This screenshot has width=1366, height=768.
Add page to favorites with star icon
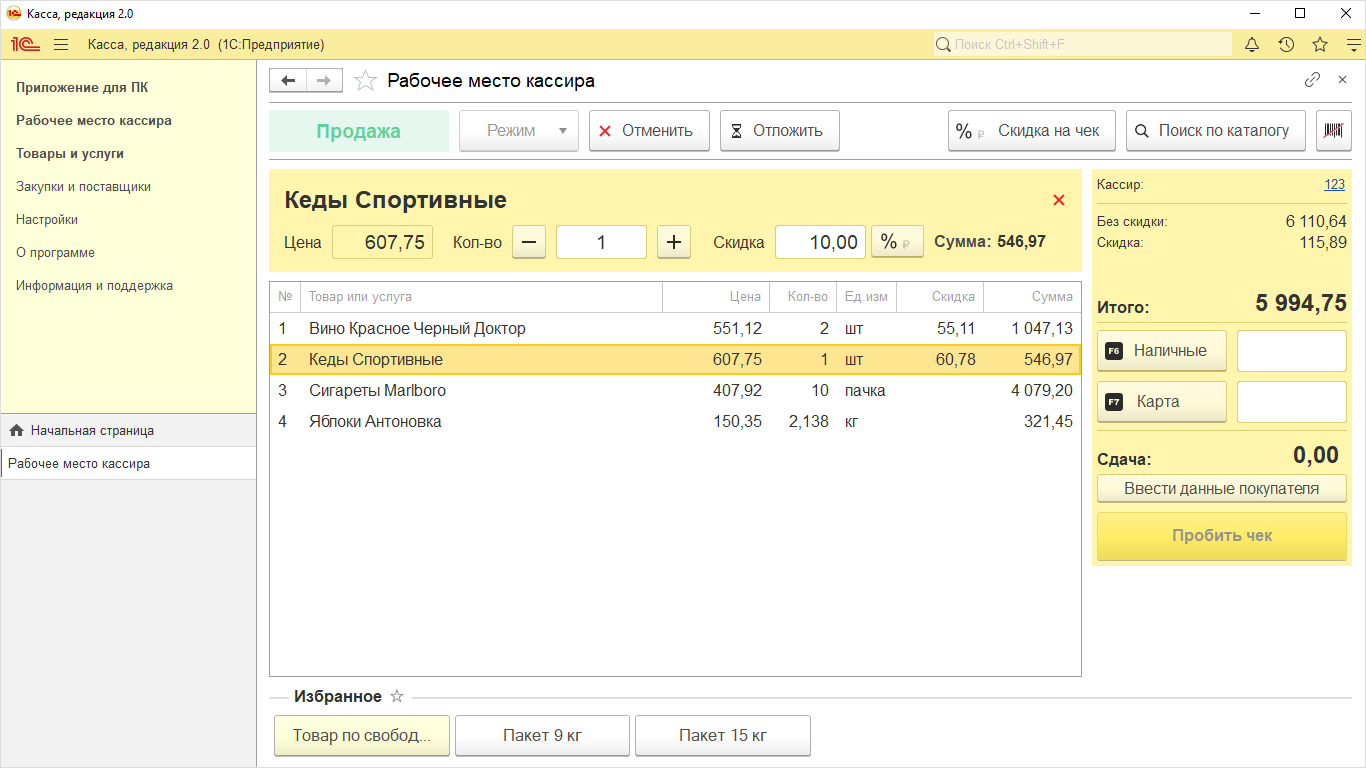click(x=366, y=81)
